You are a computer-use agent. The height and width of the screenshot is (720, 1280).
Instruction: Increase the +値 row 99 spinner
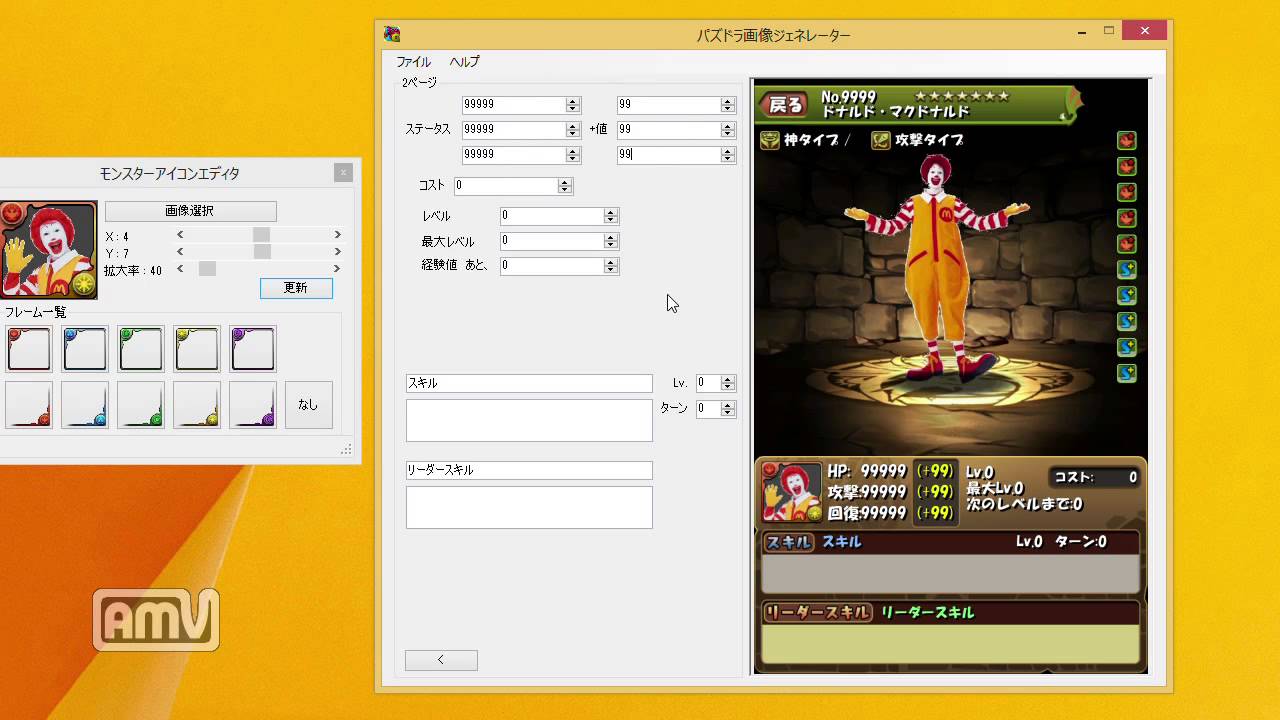coord(727,126)
